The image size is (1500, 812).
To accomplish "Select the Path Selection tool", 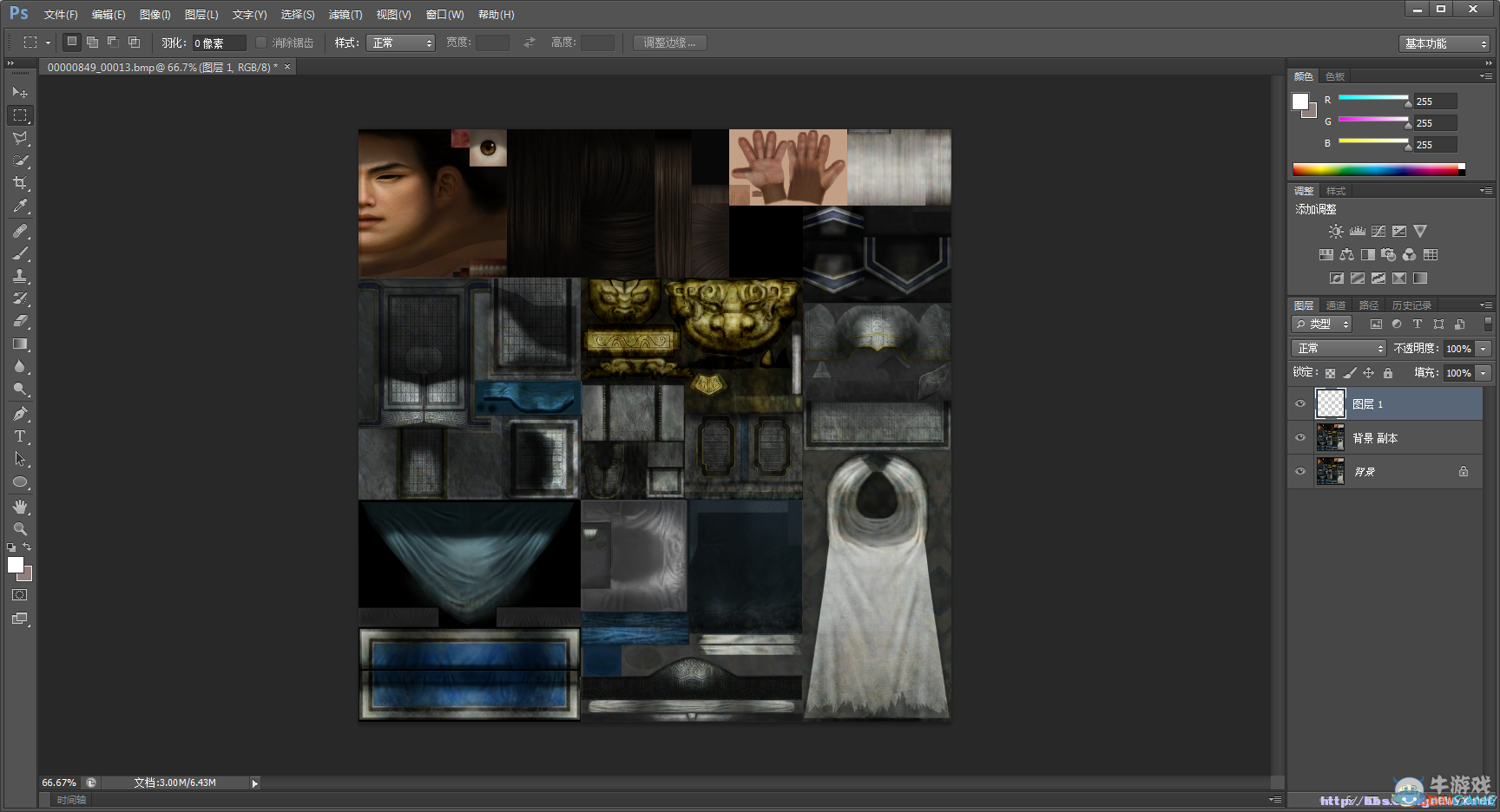I will 20,459.
